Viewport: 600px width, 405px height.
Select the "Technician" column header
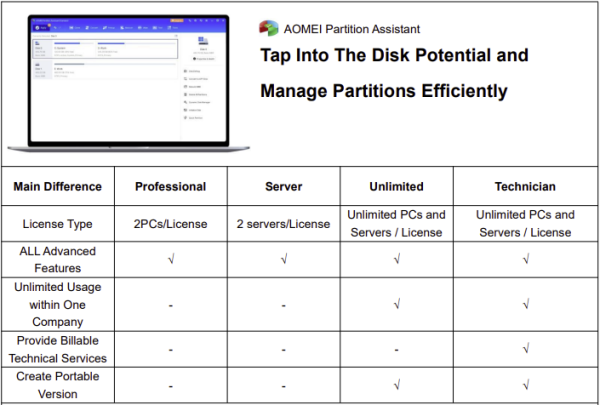pos(525,186)
